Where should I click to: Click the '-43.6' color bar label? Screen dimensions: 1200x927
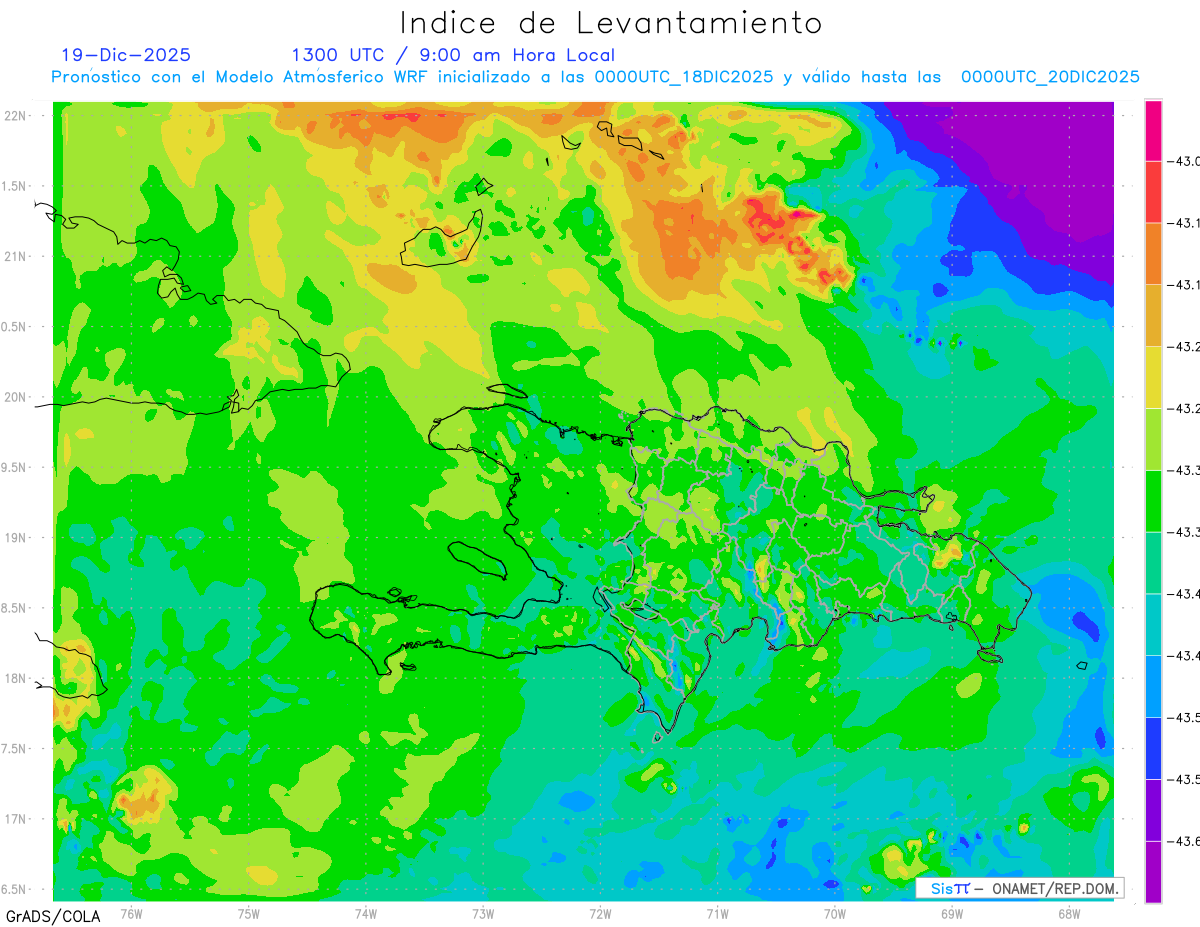coord(1184,841)
